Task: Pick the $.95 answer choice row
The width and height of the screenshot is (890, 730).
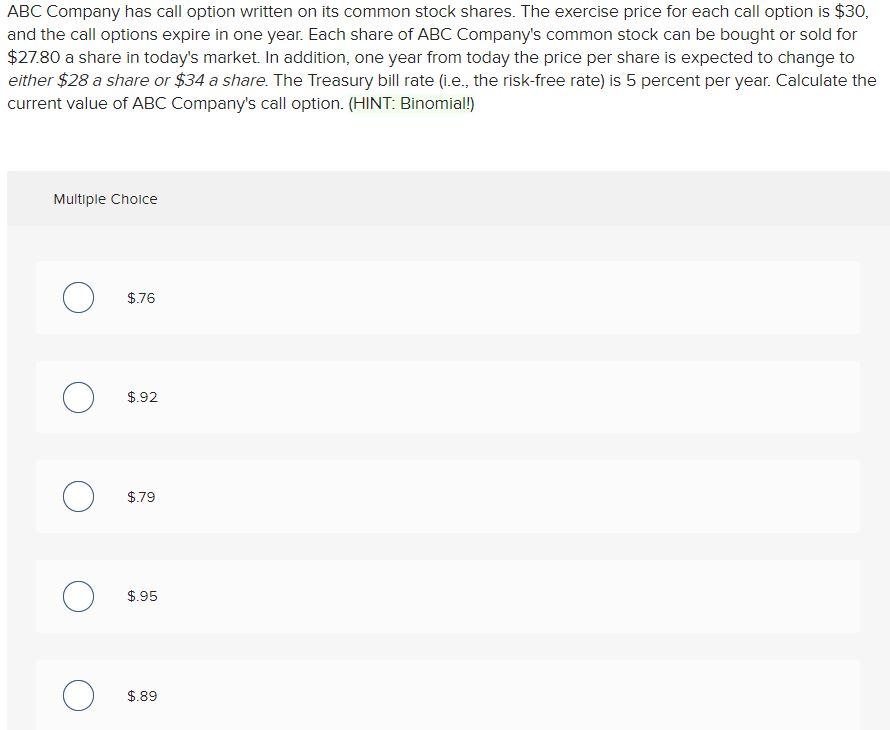Action: click(448, 595)
